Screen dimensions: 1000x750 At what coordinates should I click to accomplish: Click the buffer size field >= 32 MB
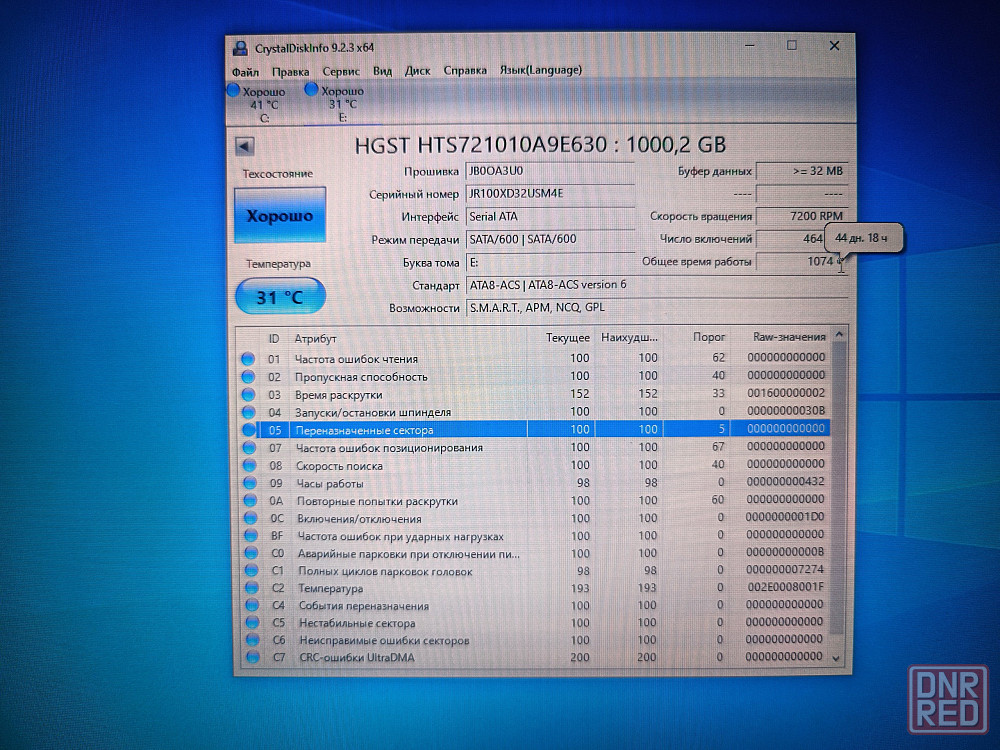[802, 171]
